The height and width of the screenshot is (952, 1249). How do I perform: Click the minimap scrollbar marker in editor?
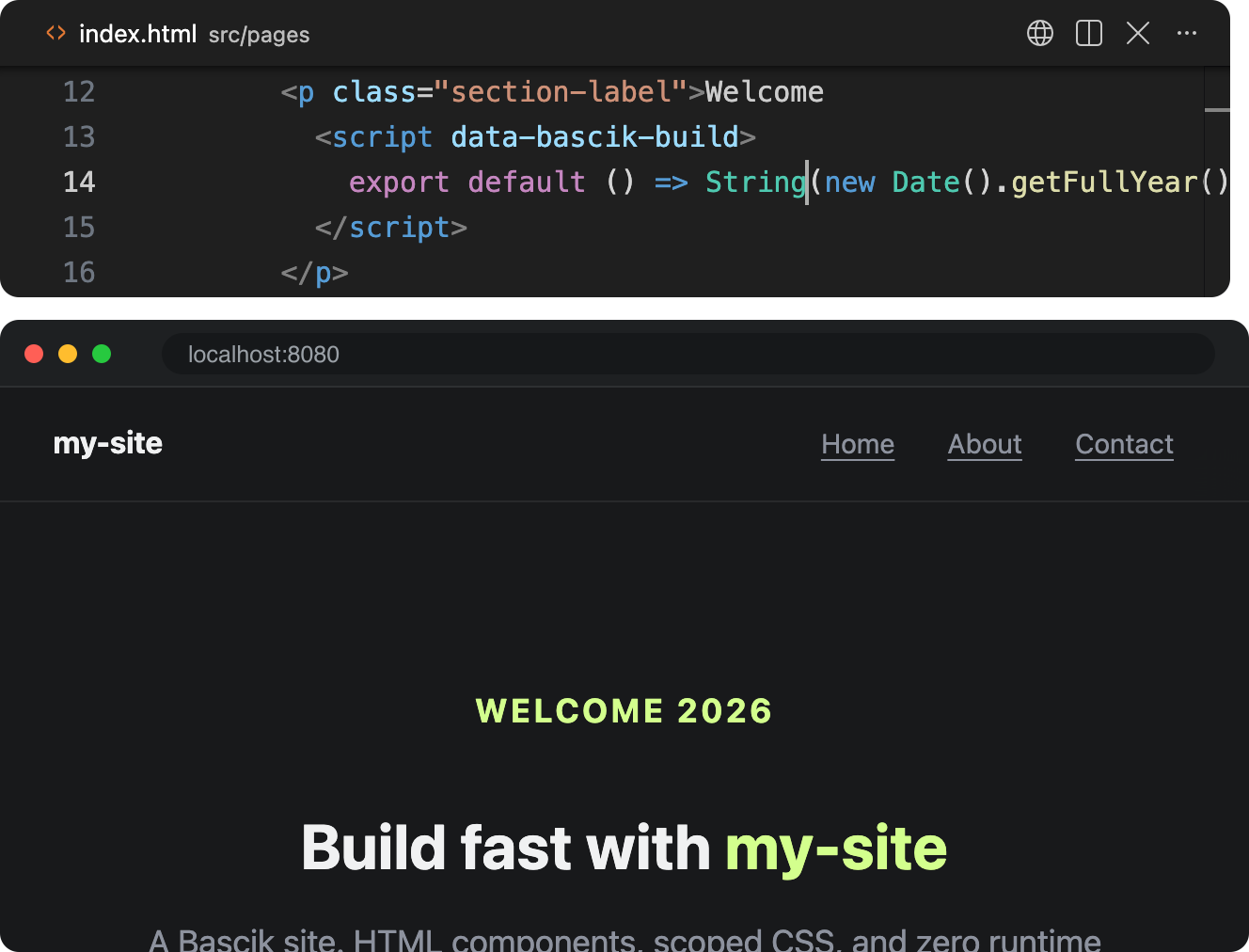(x=1217, y=110)
